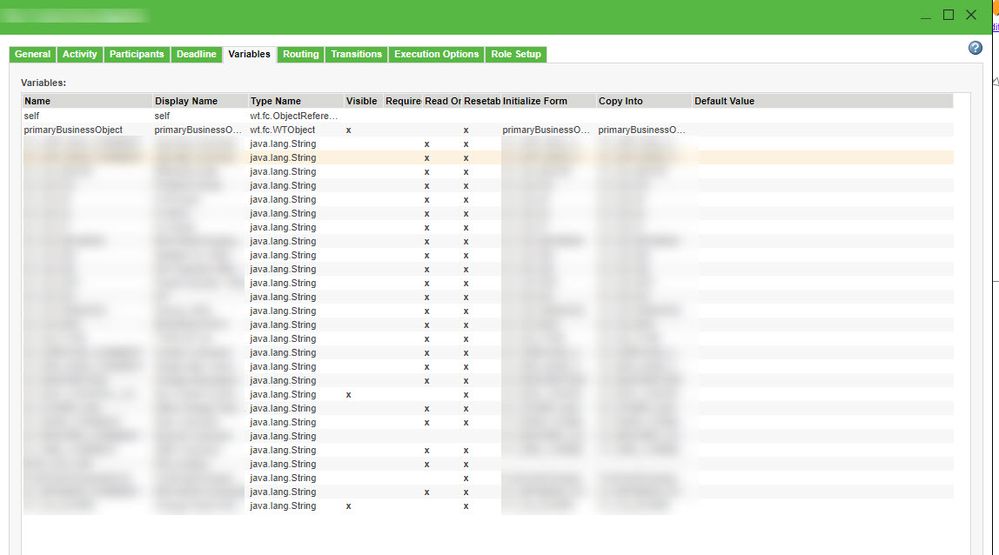Click the Type Name column header

tap(296, 101)
